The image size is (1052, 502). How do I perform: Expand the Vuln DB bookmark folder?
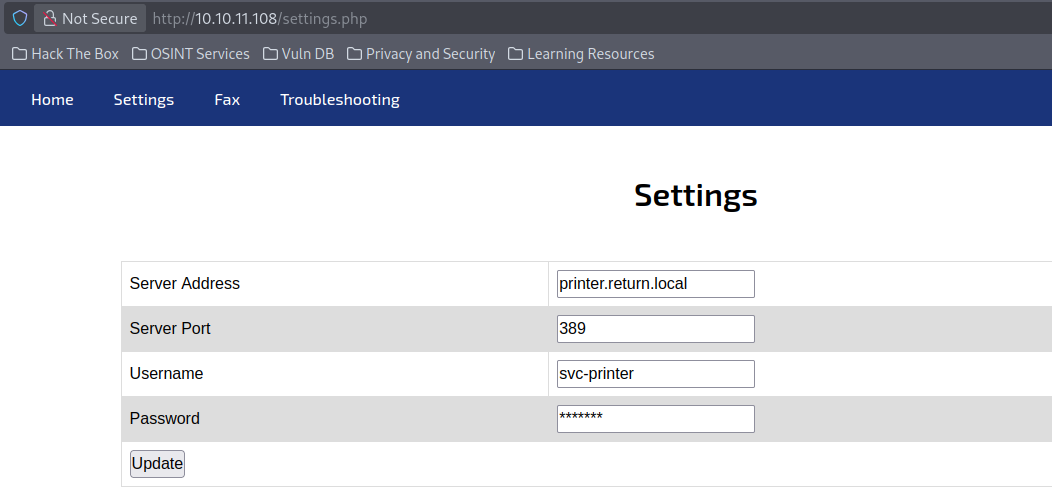(x=299, y=54)
